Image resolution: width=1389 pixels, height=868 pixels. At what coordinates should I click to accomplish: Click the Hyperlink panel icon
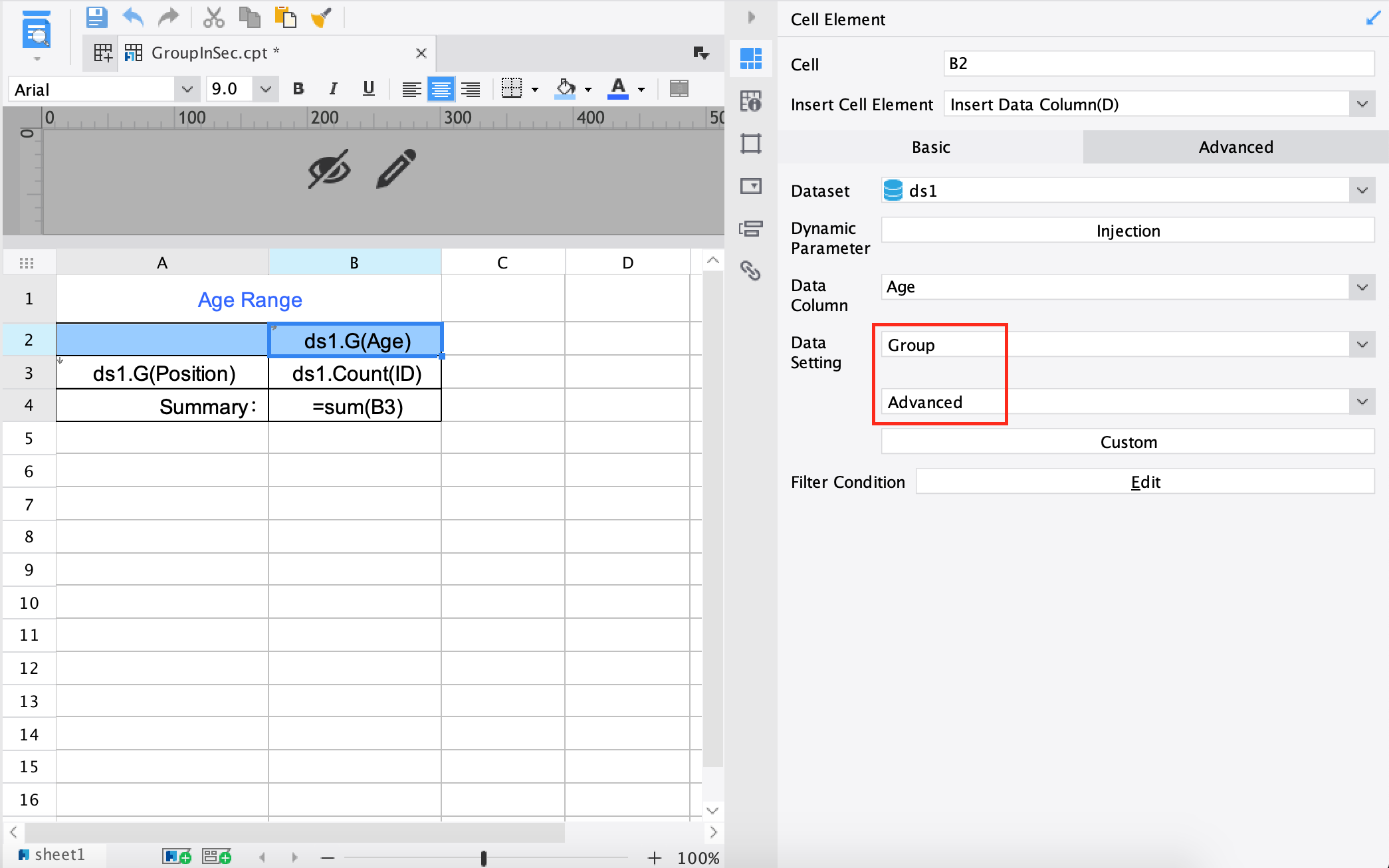click(751, 272)
